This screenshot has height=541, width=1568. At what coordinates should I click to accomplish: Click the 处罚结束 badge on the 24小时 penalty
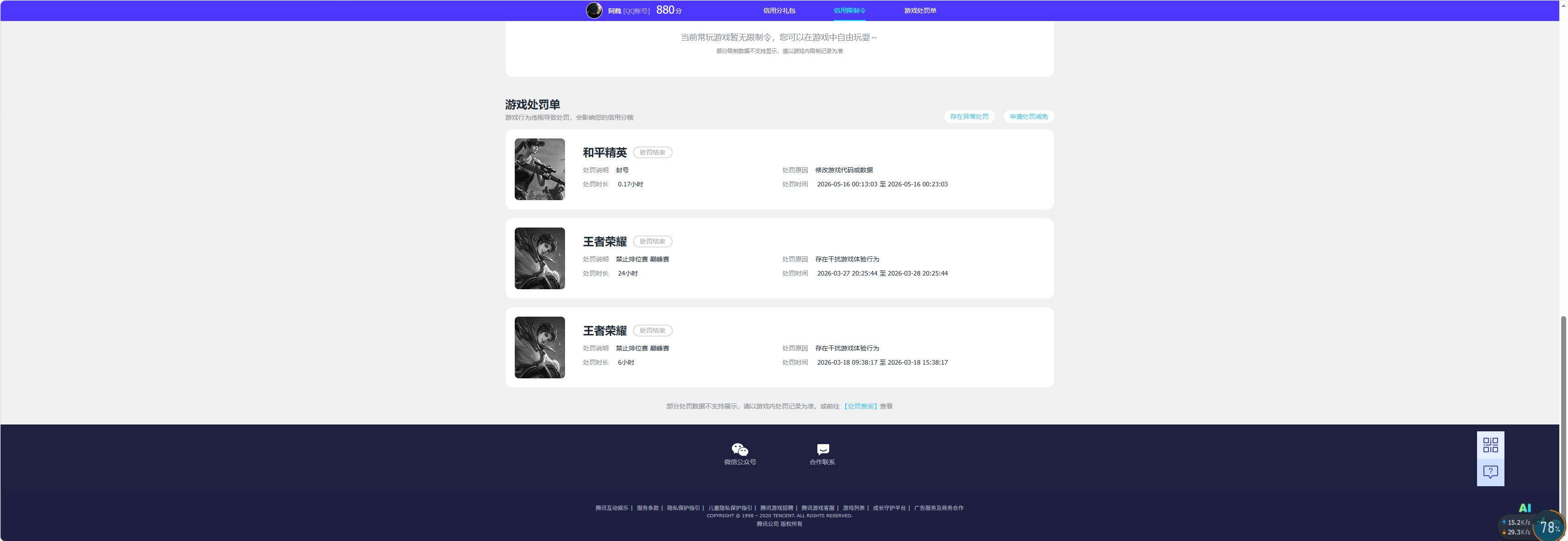point(652,242)
